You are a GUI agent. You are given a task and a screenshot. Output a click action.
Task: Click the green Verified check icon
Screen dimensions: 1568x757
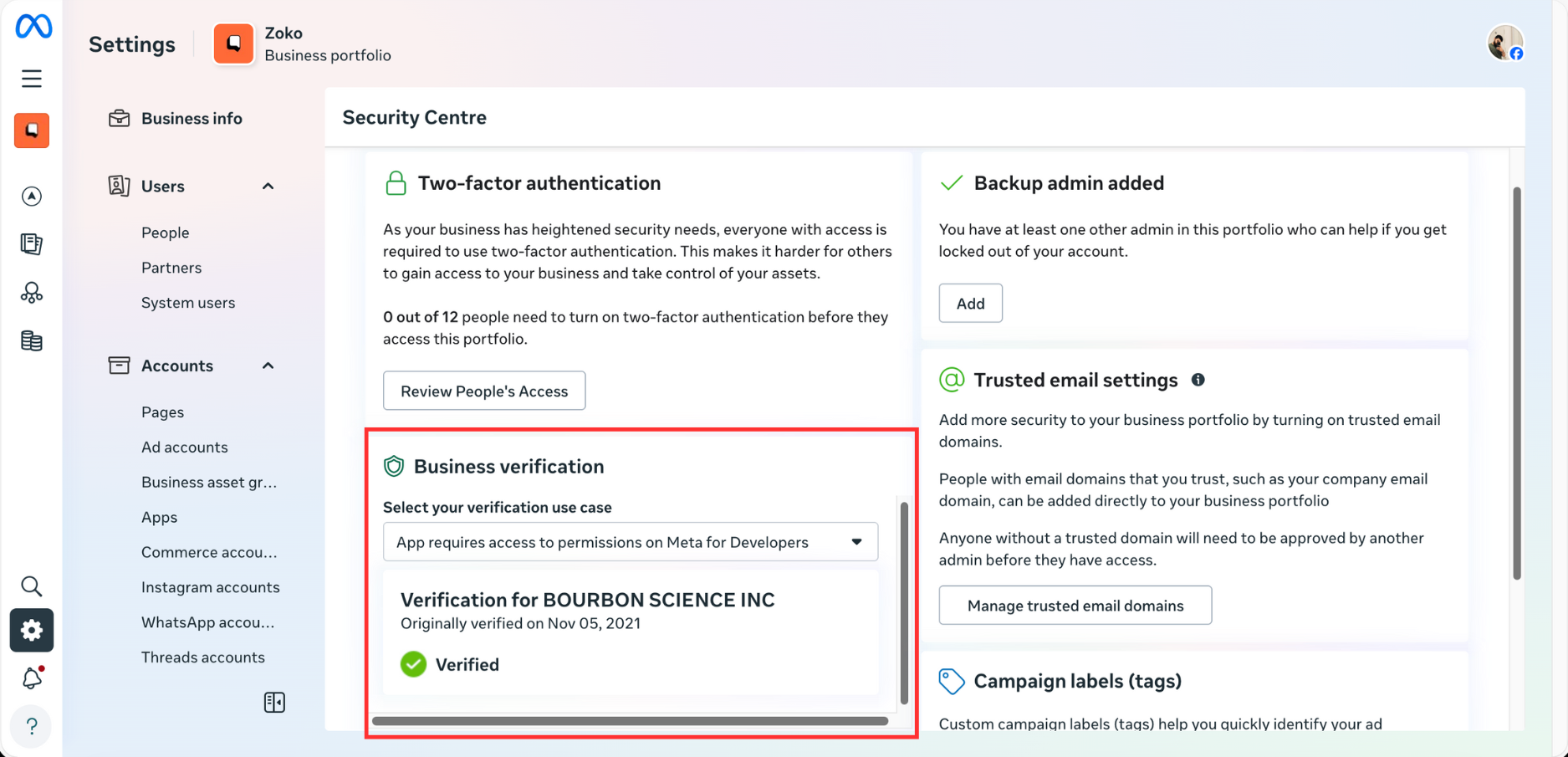coord(413,664)
